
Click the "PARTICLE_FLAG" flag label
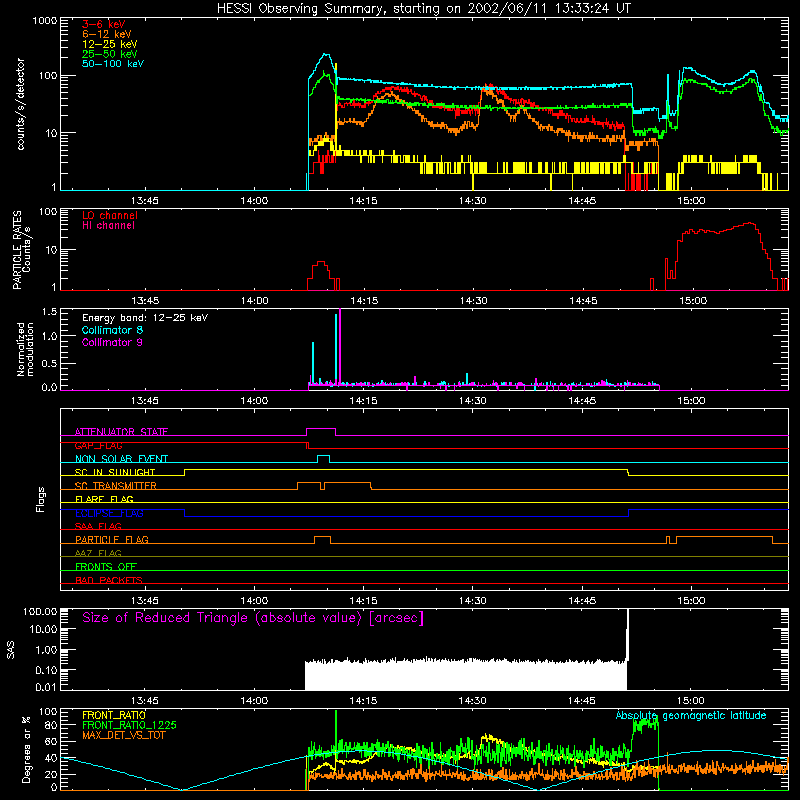tap(112, 540)
